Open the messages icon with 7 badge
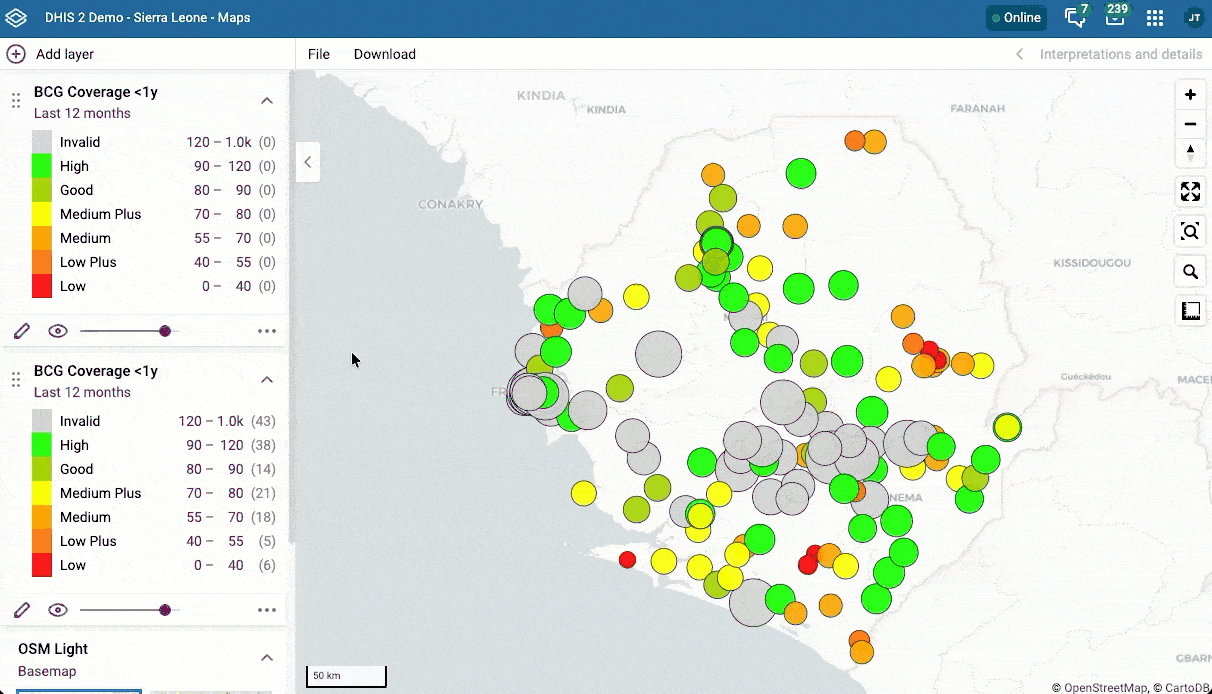 click(x=1075, y=17)
